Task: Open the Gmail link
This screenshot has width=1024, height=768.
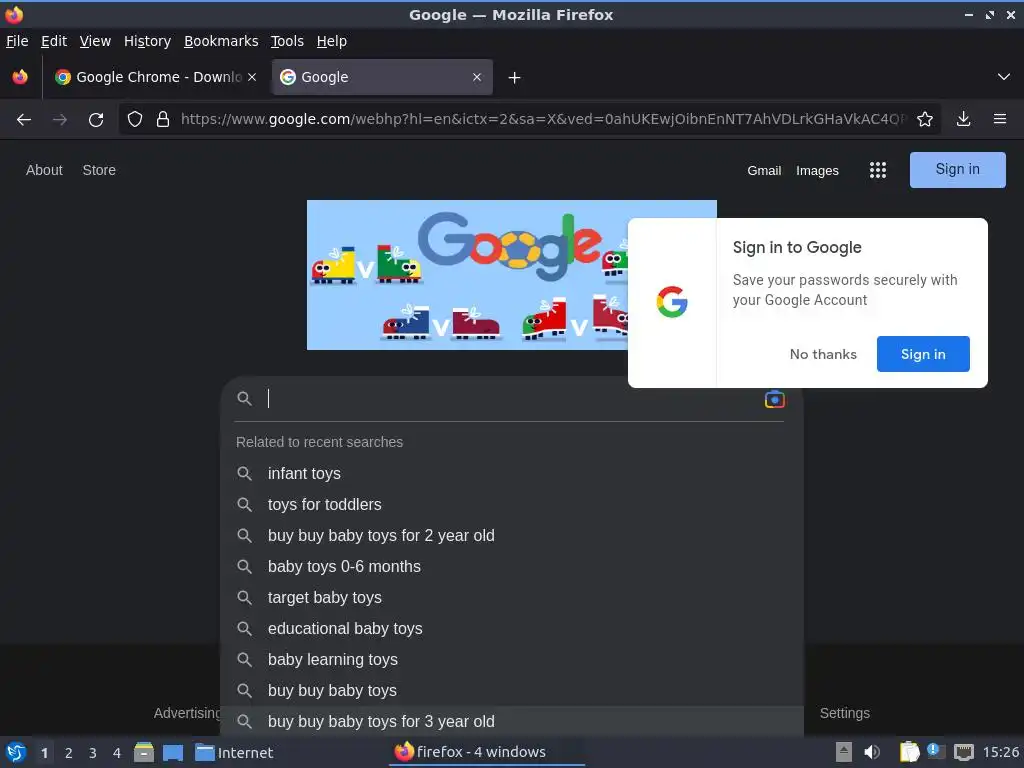Action: click(764, 170)
